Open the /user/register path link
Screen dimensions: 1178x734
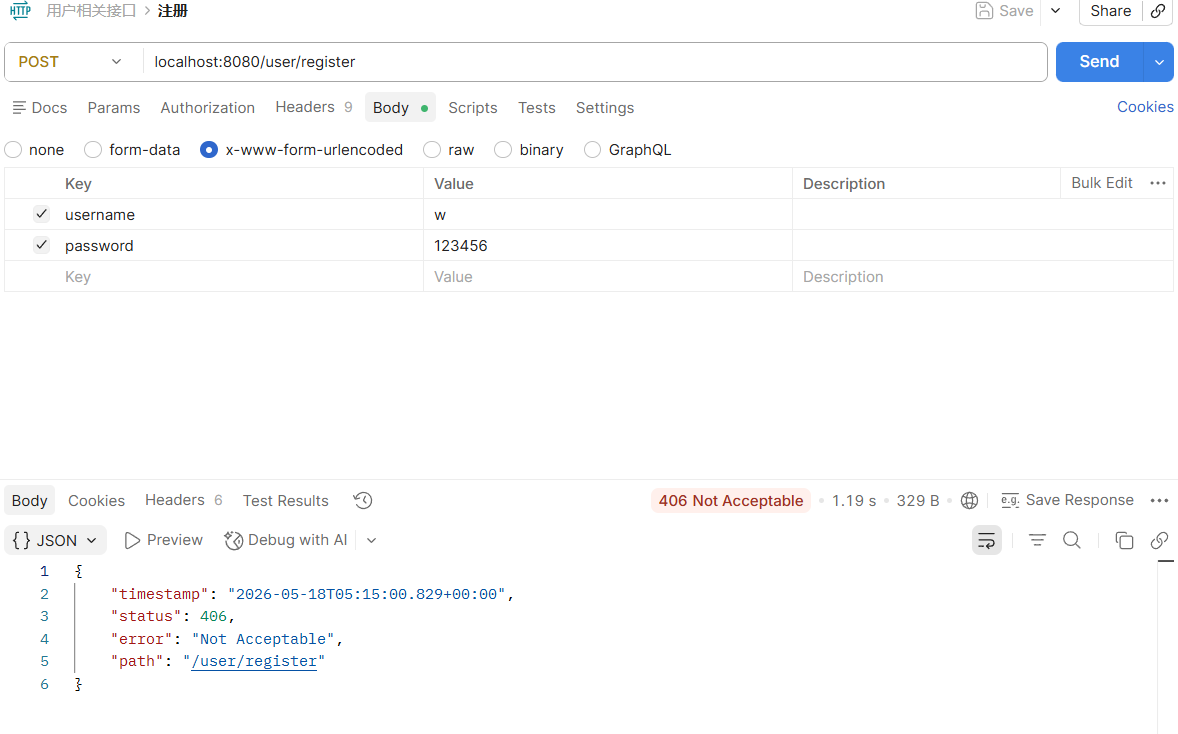click(254, 661)
